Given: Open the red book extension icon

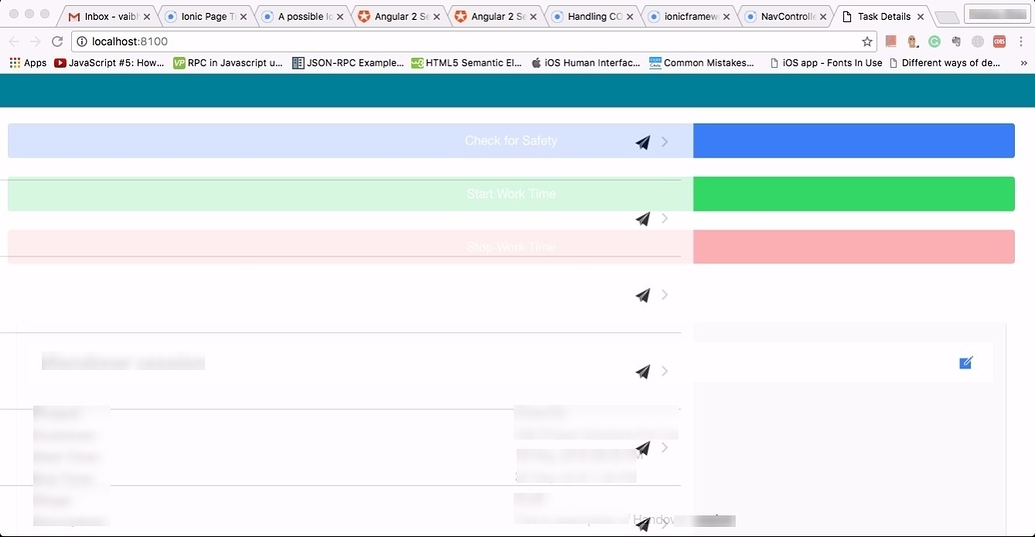Looking at the screenshot, I should [x=890, y=42].
